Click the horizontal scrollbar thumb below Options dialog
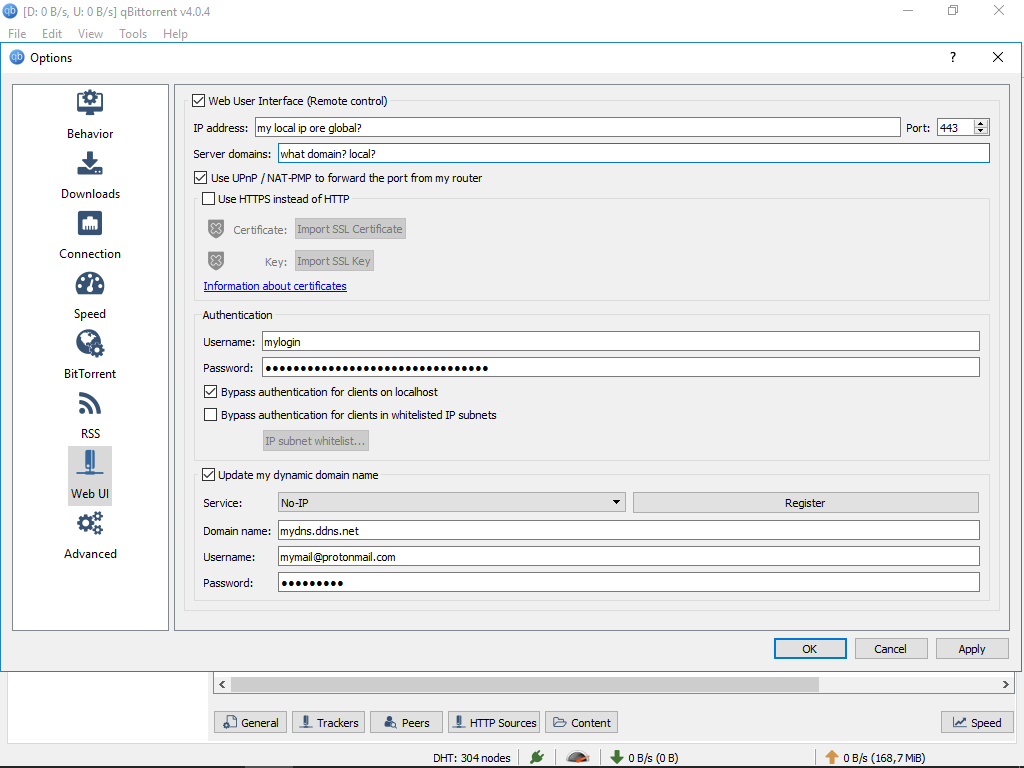 point(525,684)
